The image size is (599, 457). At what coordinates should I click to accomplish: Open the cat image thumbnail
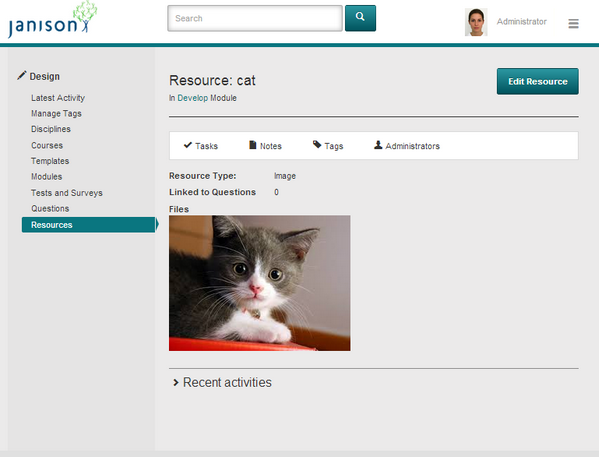pyautogui.click(x=259, y=283)
